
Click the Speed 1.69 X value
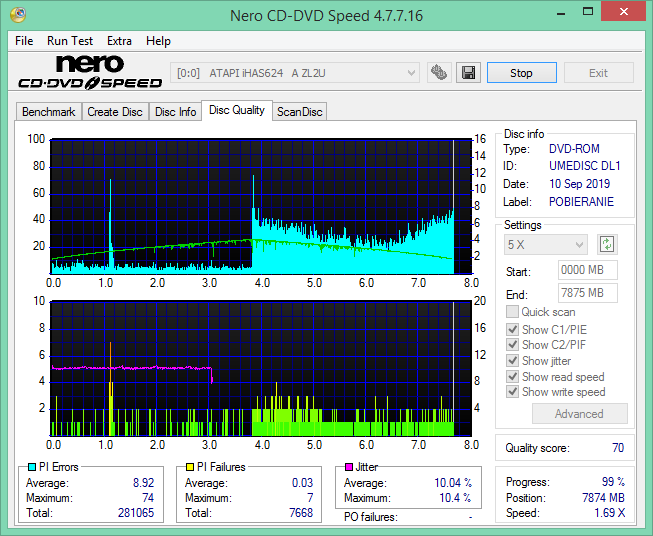pyautogui.click(x=610, y=513)
